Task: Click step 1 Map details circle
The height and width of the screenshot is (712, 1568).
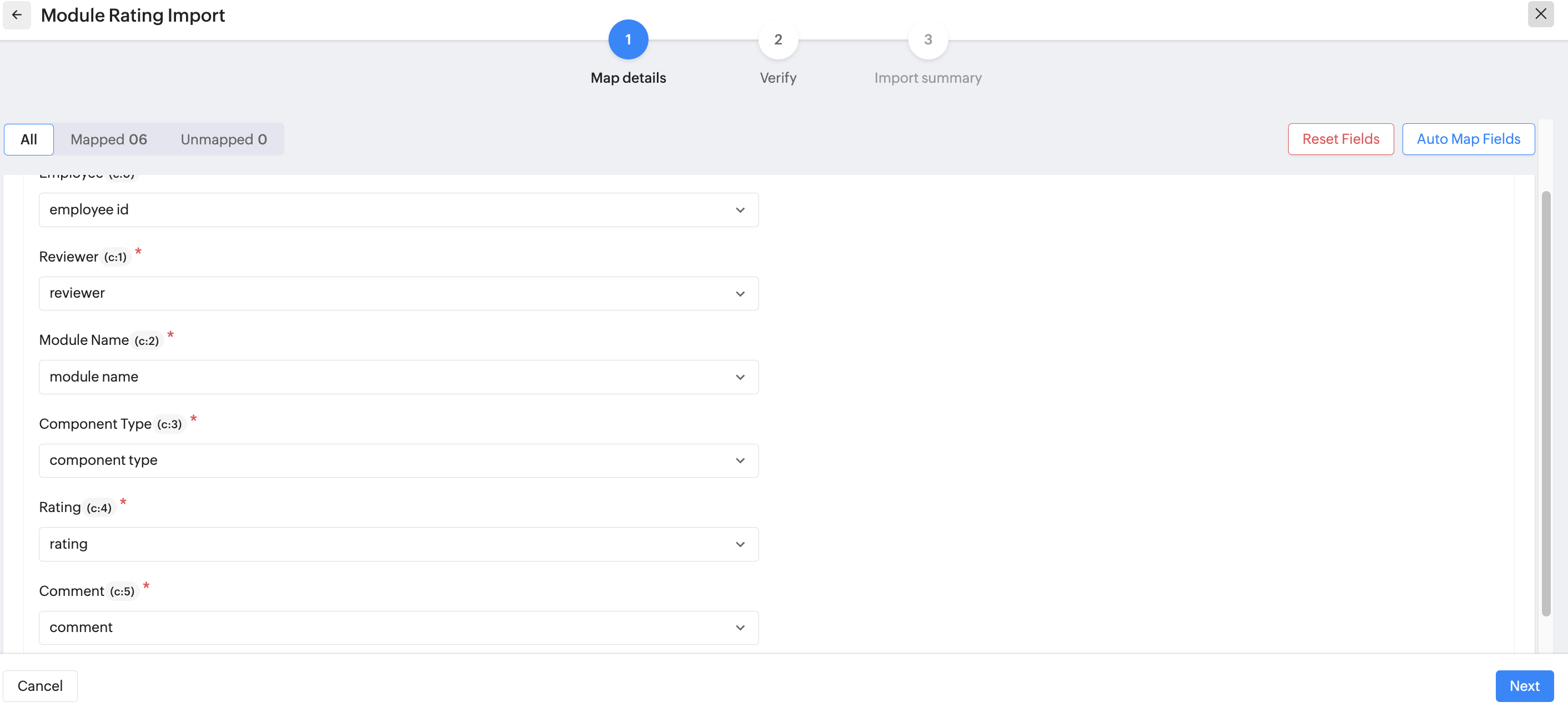Action: (627, 39)
